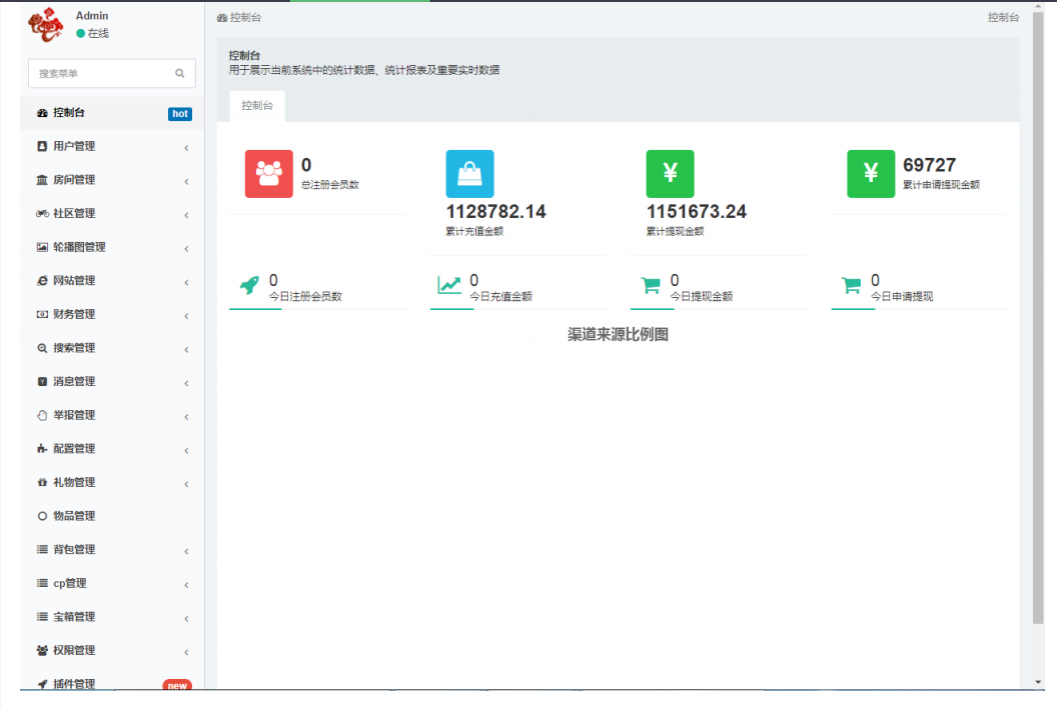Expand the 权限管理 submenu chevron
The image size is (1057, 708).
pos(186,650)
